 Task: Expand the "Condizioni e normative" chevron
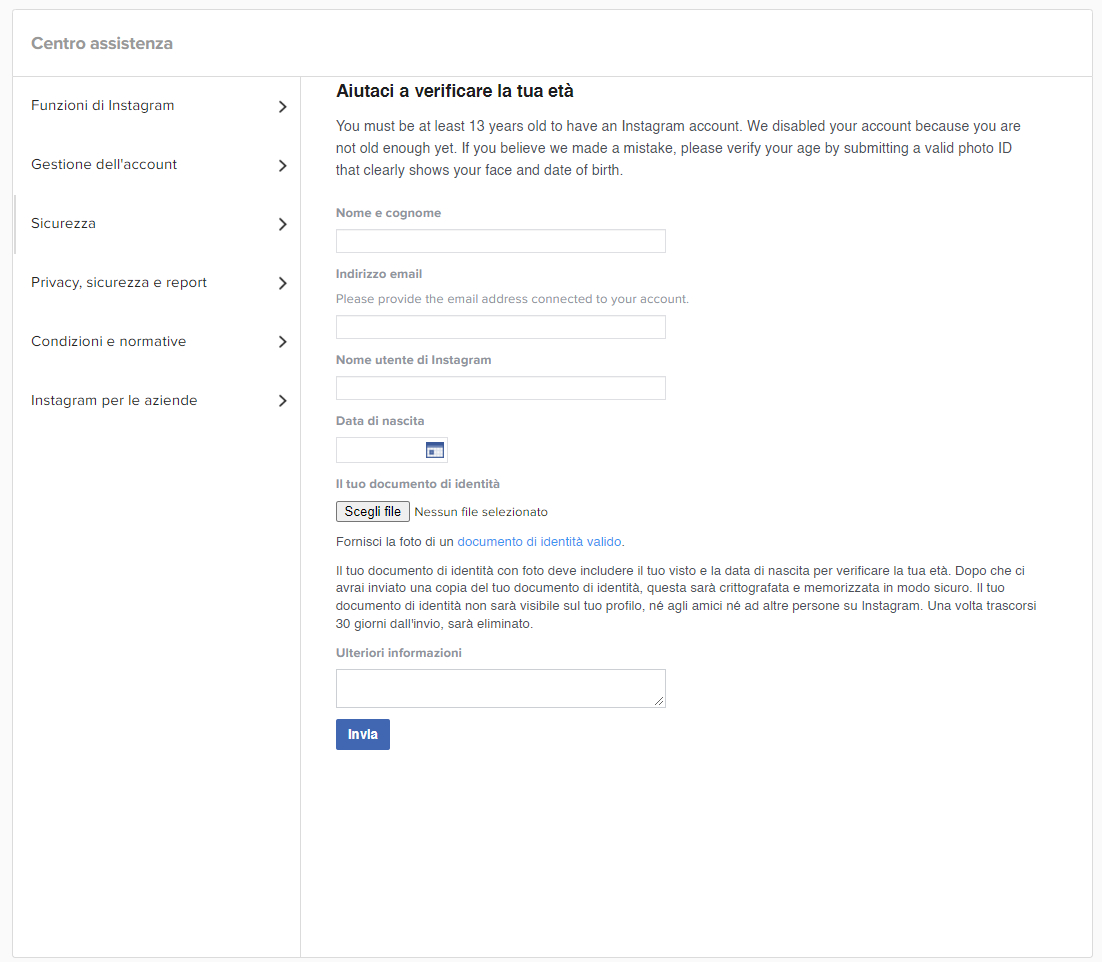tap(283, 342)
